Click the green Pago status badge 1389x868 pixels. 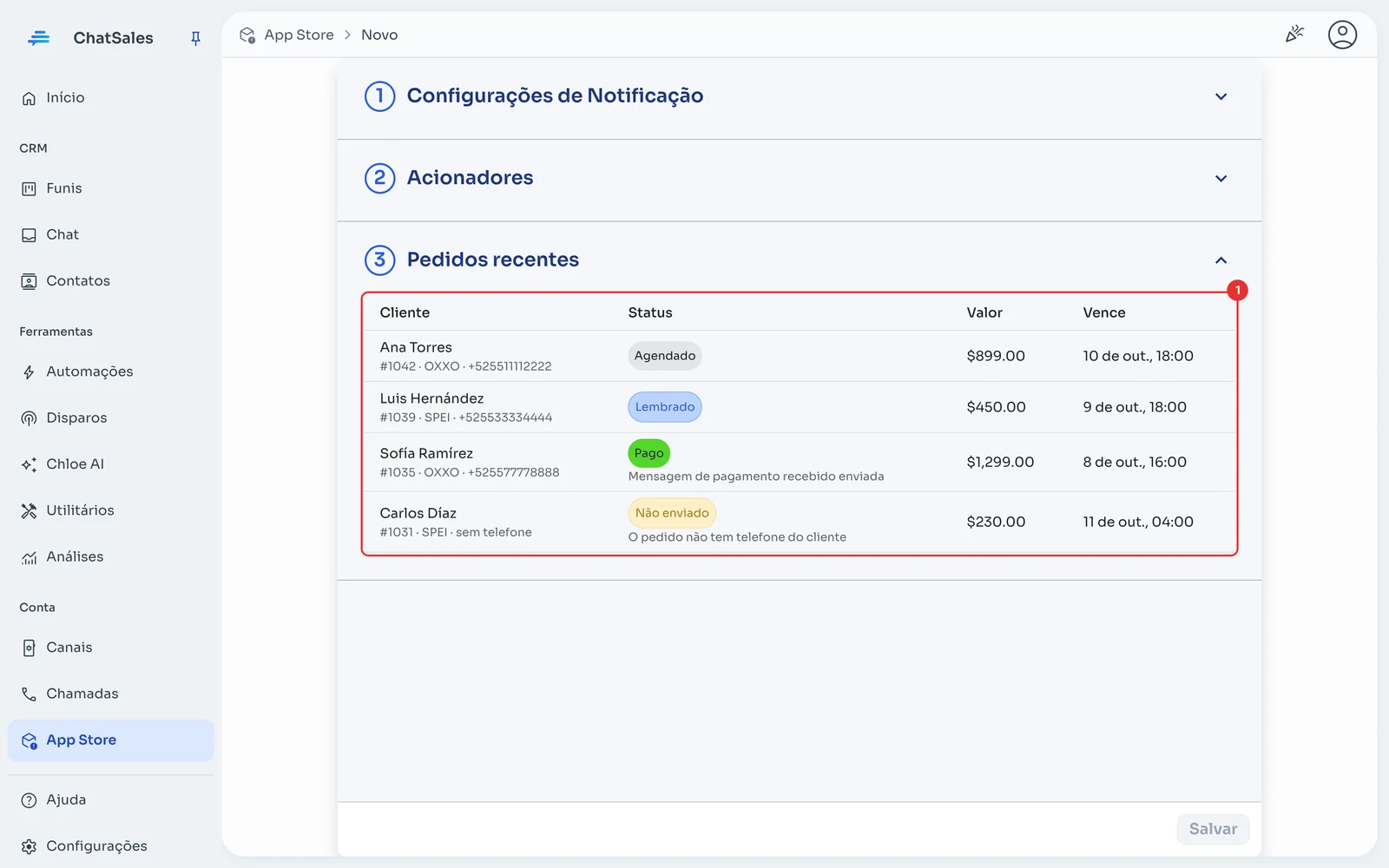648,453
